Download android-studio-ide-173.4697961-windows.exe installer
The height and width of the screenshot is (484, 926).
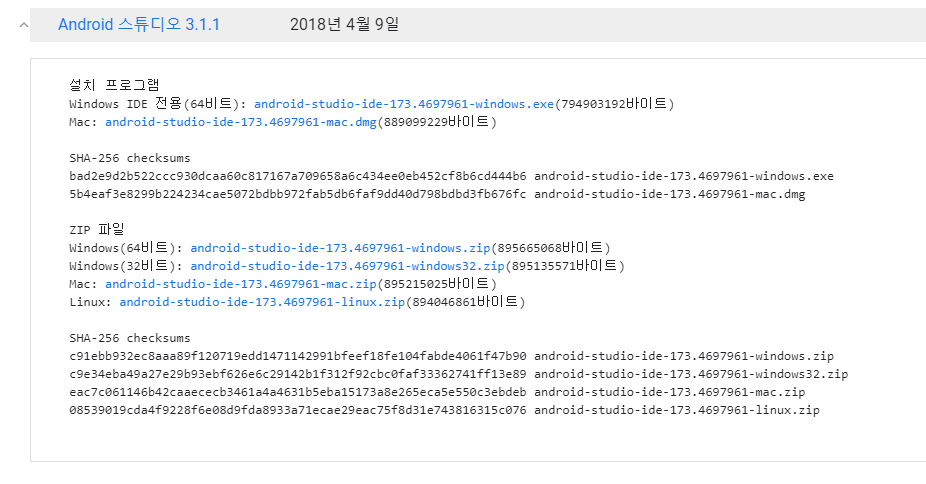click(x=404, y=104)
